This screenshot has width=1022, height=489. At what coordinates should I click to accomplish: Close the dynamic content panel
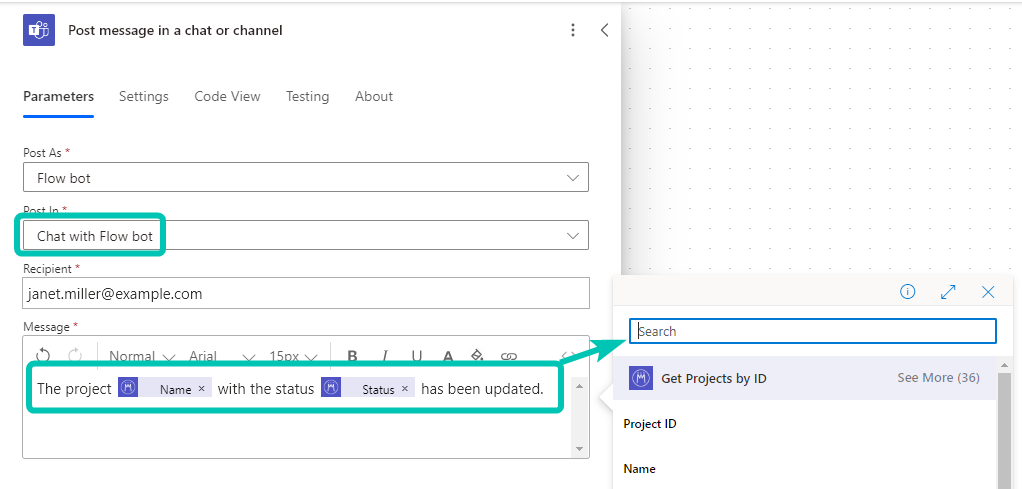point(988,291)
